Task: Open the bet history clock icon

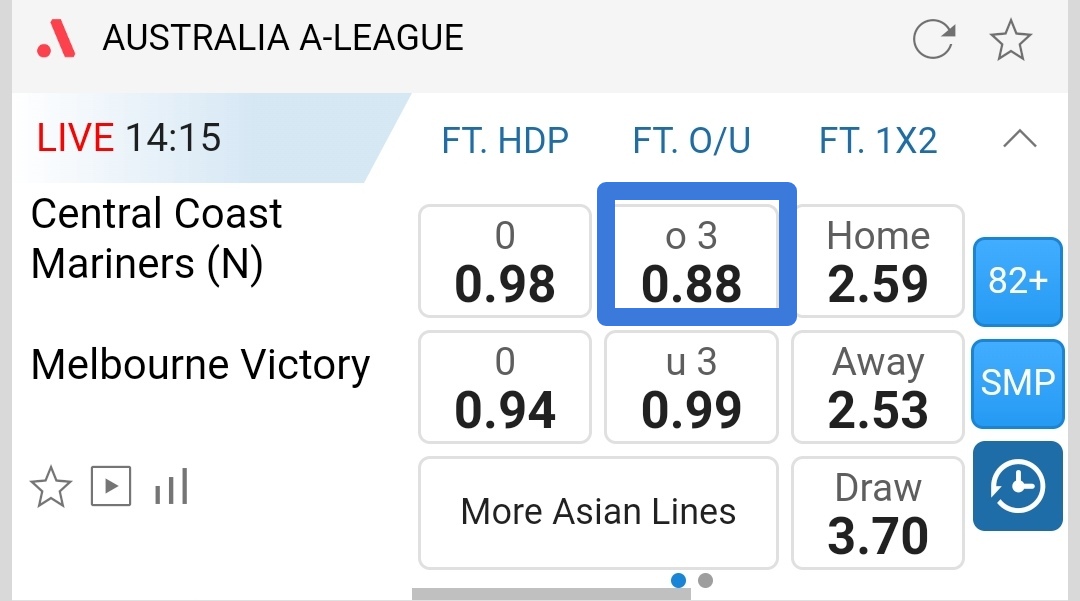Action: pos(1017,486)
